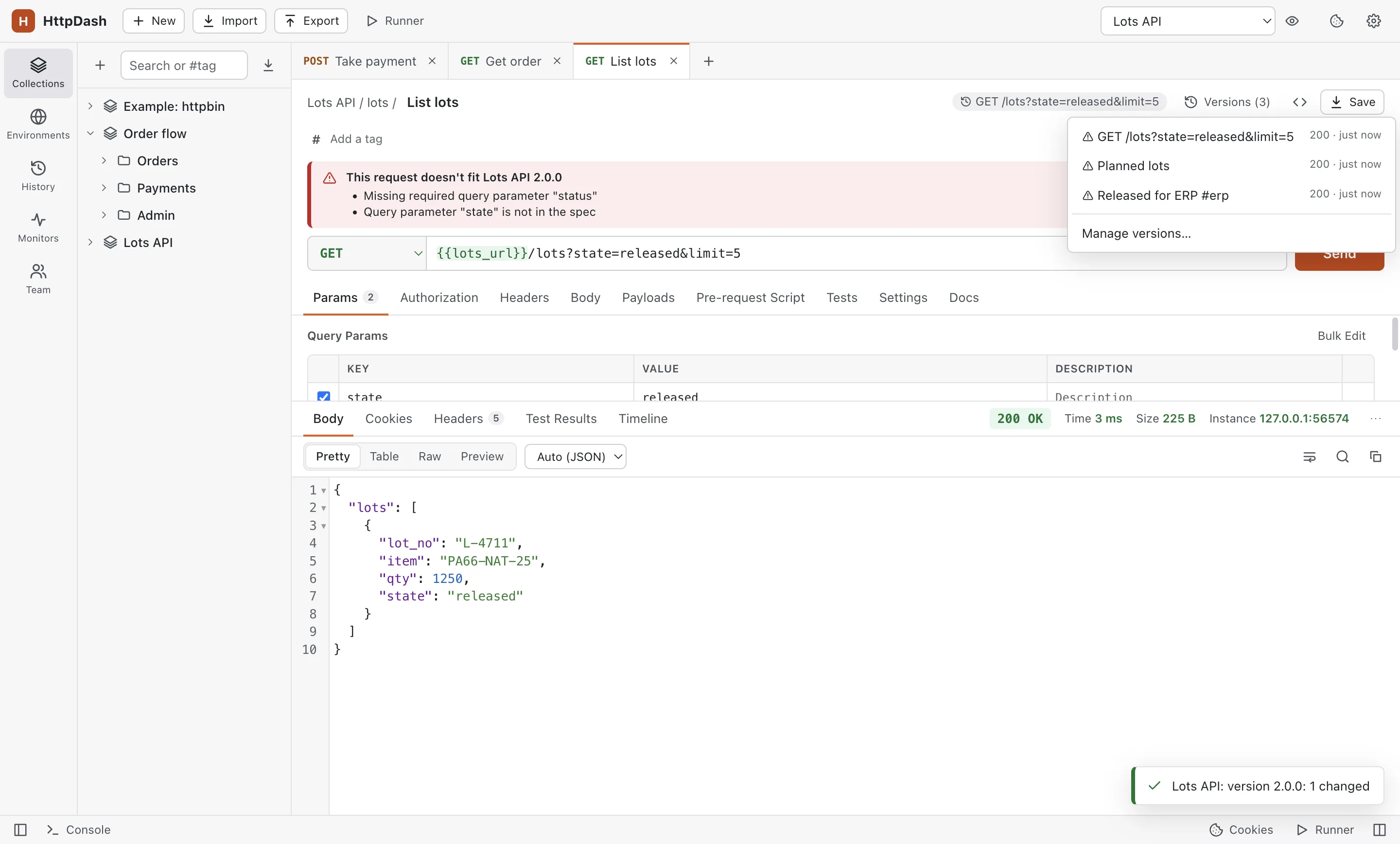1400x844 pixels.
Task: Search within the response body
Action: [x=1342, y=457]
